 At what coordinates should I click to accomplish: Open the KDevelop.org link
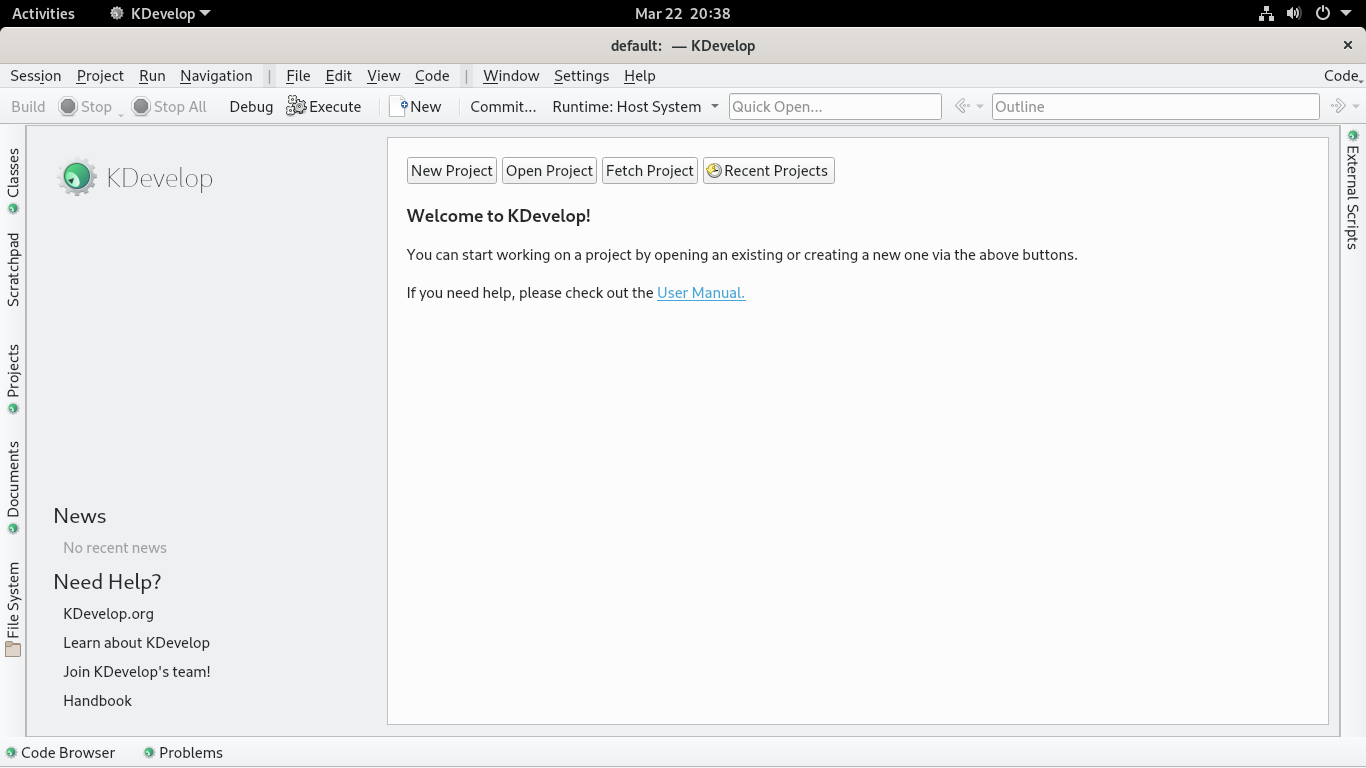click(108, 614)
